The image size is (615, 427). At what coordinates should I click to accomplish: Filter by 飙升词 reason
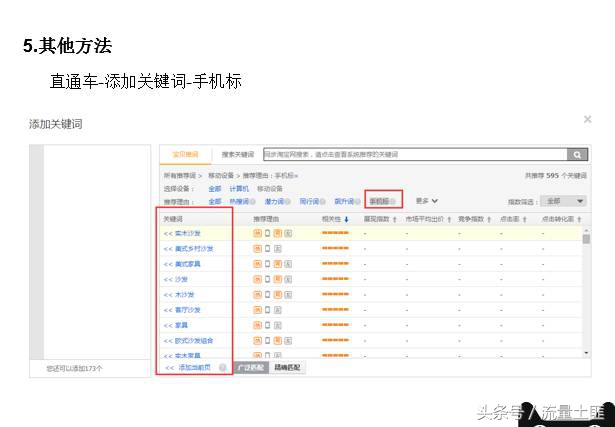[344, 202]
